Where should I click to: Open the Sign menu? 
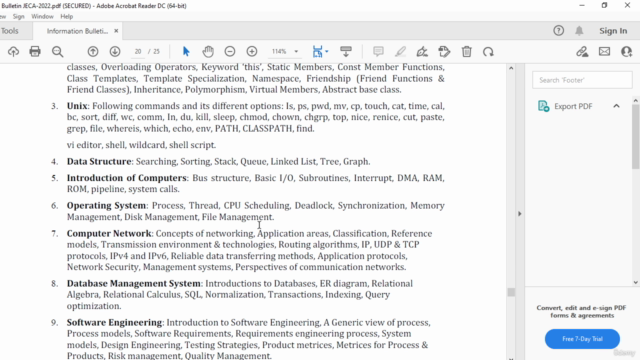coord(18,16)
